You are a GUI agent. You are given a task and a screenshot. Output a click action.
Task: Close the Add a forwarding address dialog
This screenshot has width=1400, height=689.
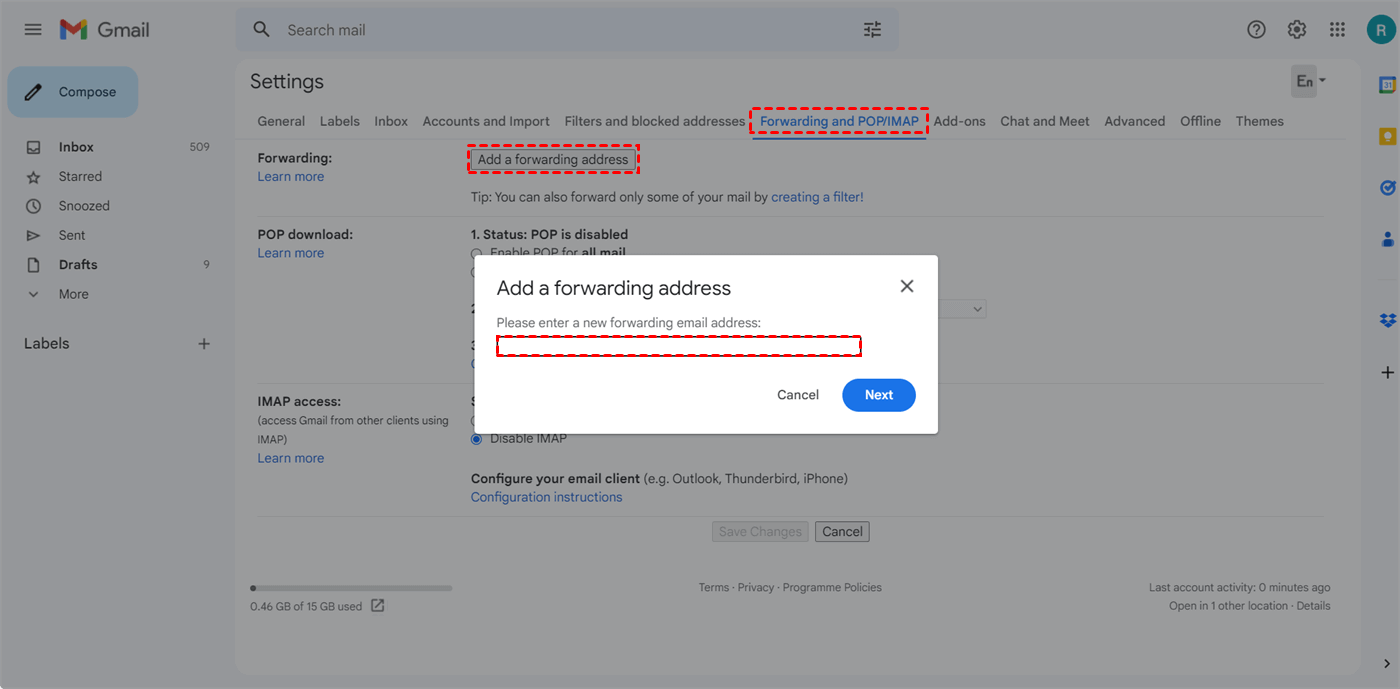pyautogui.click(x=907, y=286)
